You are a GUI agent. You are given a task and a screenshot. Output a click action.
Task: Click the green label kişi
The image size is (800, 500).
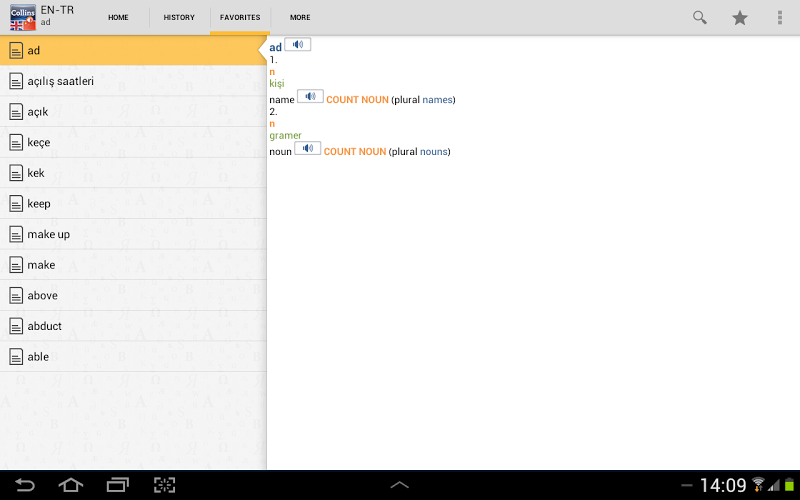277,84
